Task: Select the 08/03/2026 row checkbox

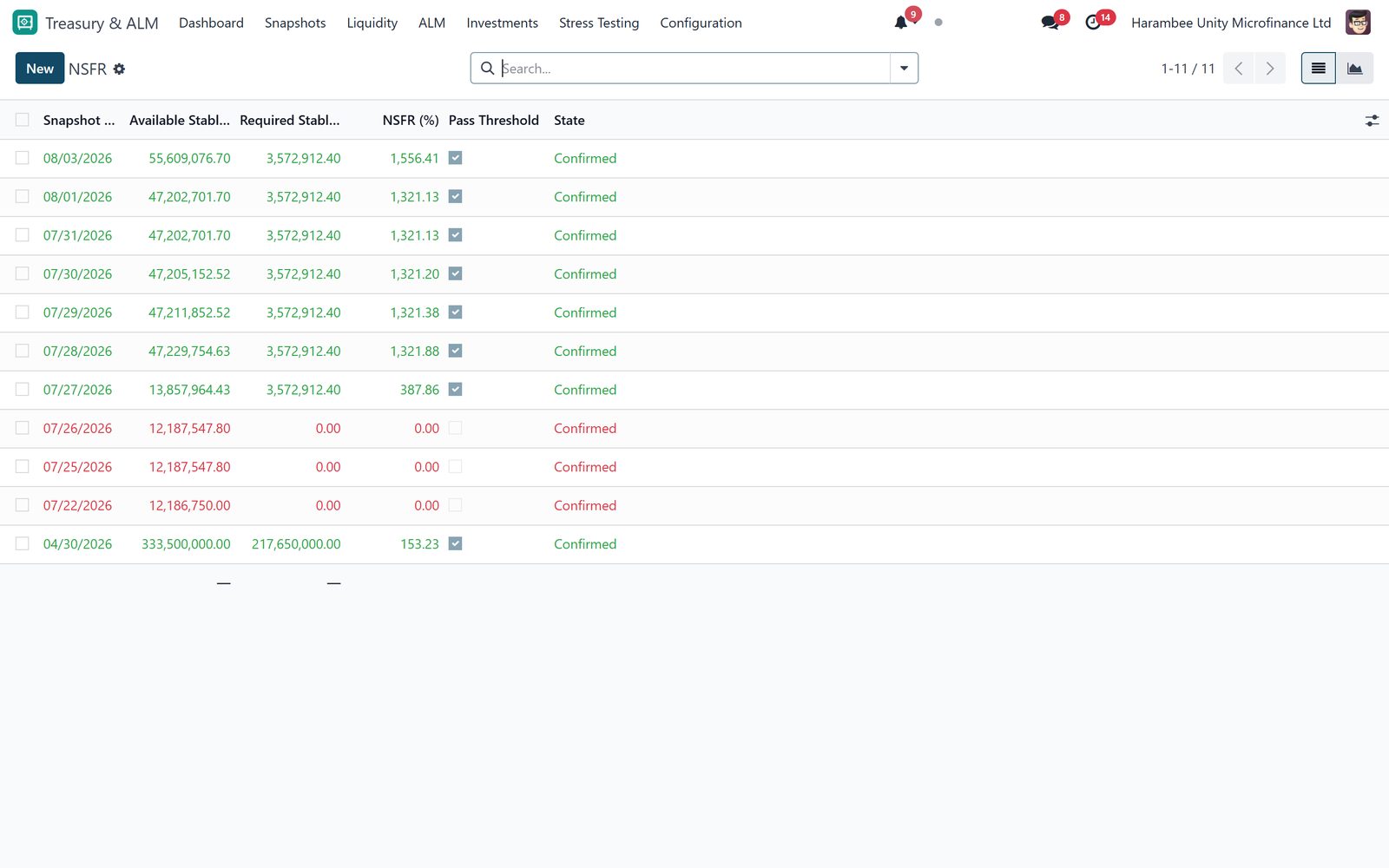Action: [x=23, y=158]
